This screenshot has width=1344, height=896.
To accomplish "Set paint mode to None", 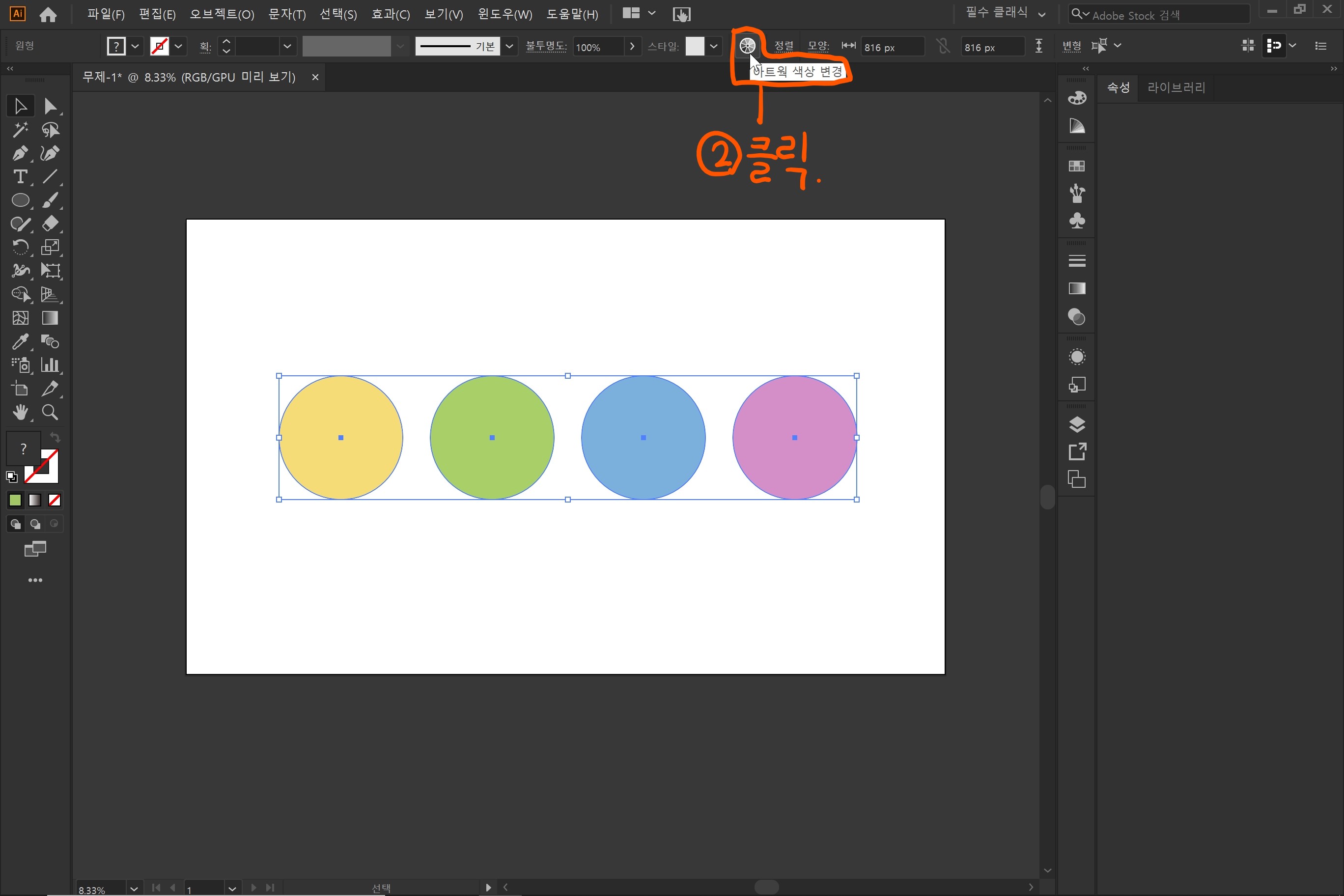I will coord(55,501).
